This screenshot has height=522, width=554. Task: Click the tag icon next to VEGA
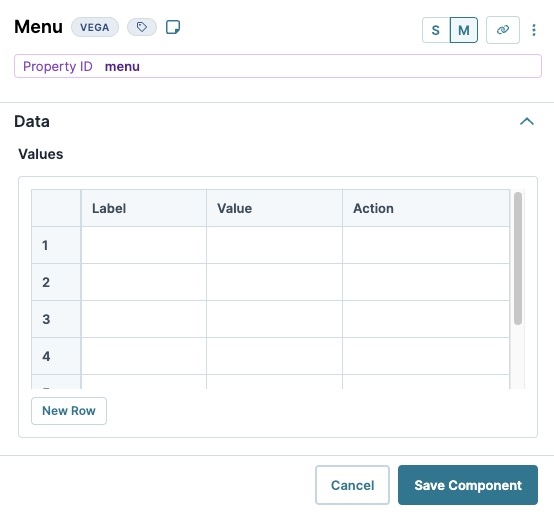pos(142,27)
